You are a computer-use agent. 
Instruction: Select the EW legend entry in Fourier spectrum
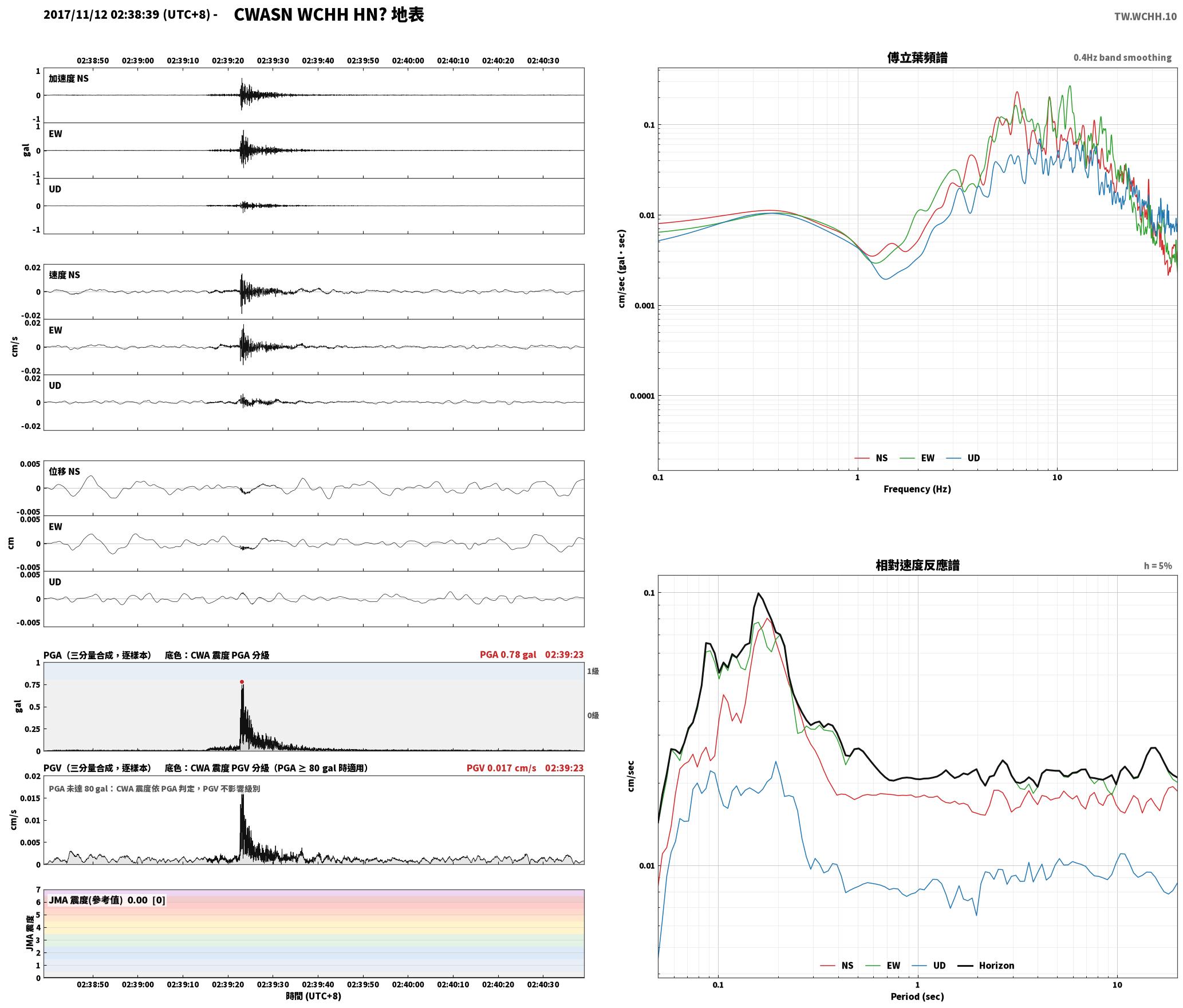pos(917,458)
